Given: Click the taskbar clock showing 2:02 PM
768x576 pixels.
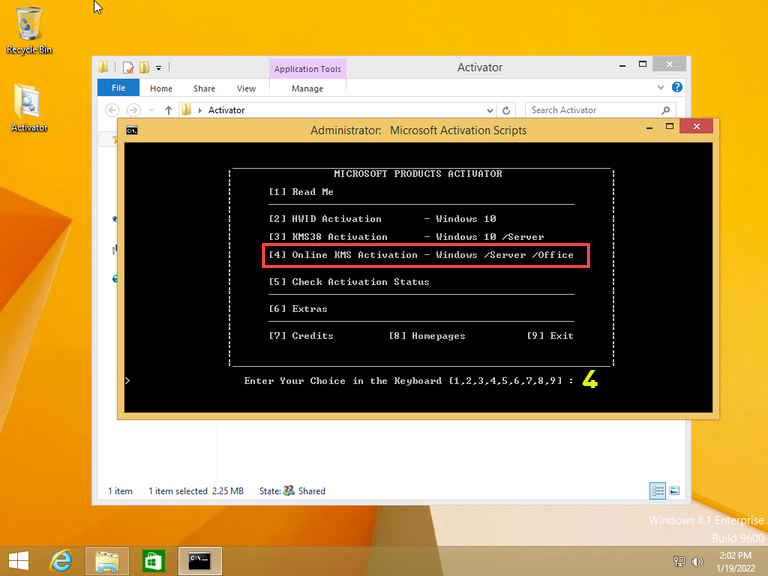Looking at the screenshot, I should click(735, 562).
